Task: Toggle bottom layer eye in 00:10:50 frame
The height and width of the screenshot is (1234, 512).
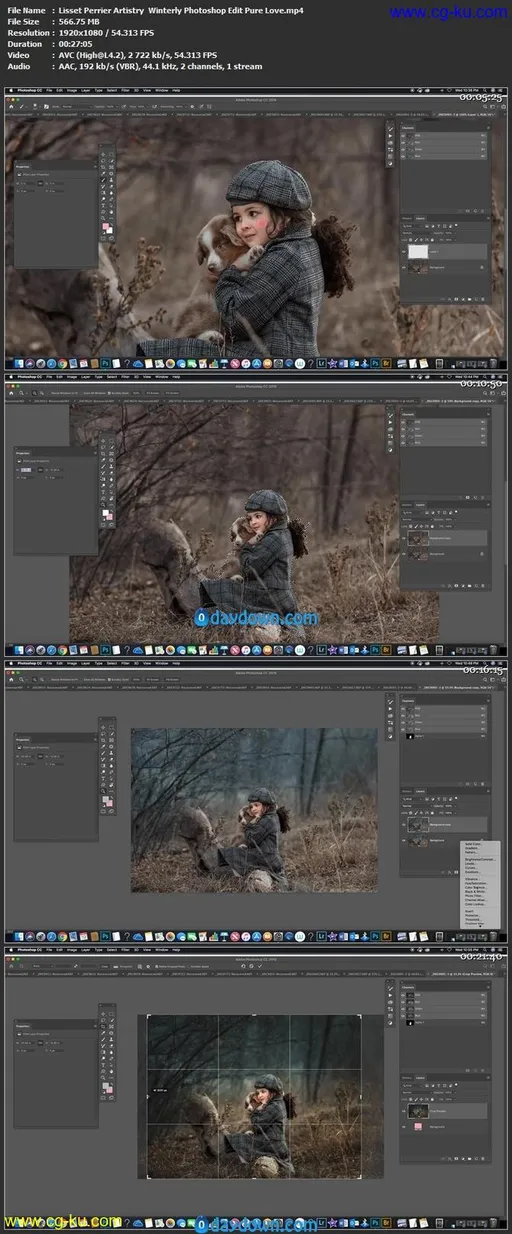Action: (404, 553)
